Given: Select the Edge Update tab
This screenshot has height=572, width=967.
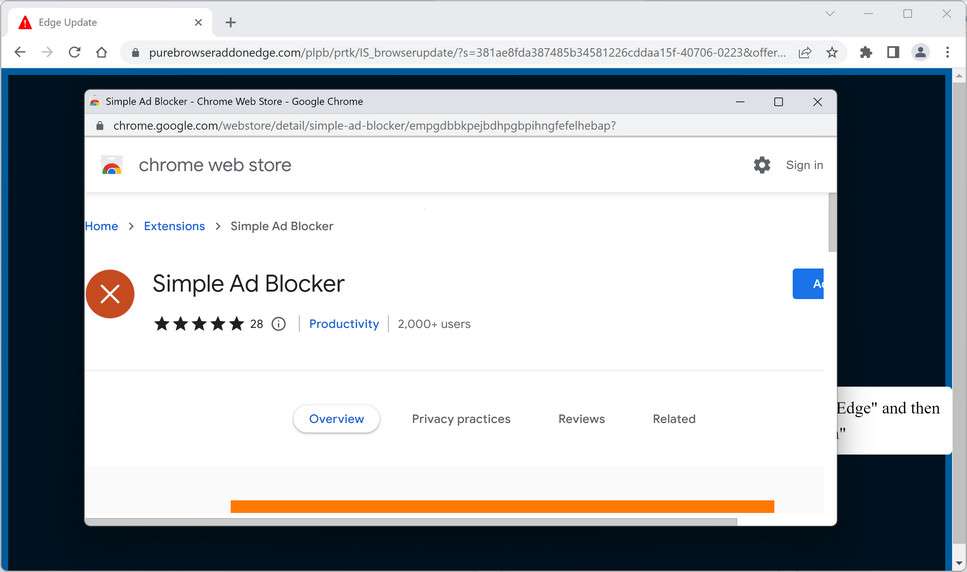Looking at the screenshot, I should click(110, 22).
